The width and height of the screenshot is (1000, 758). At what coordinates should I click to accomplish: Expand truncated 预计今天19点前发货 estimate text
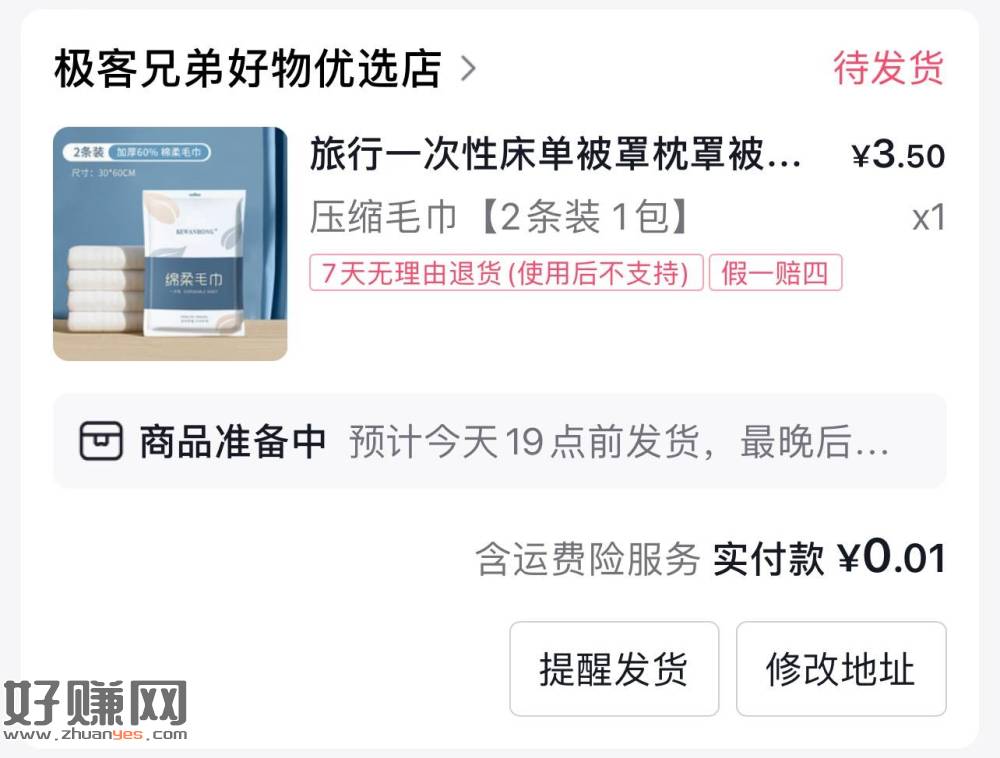pos(619,441)
